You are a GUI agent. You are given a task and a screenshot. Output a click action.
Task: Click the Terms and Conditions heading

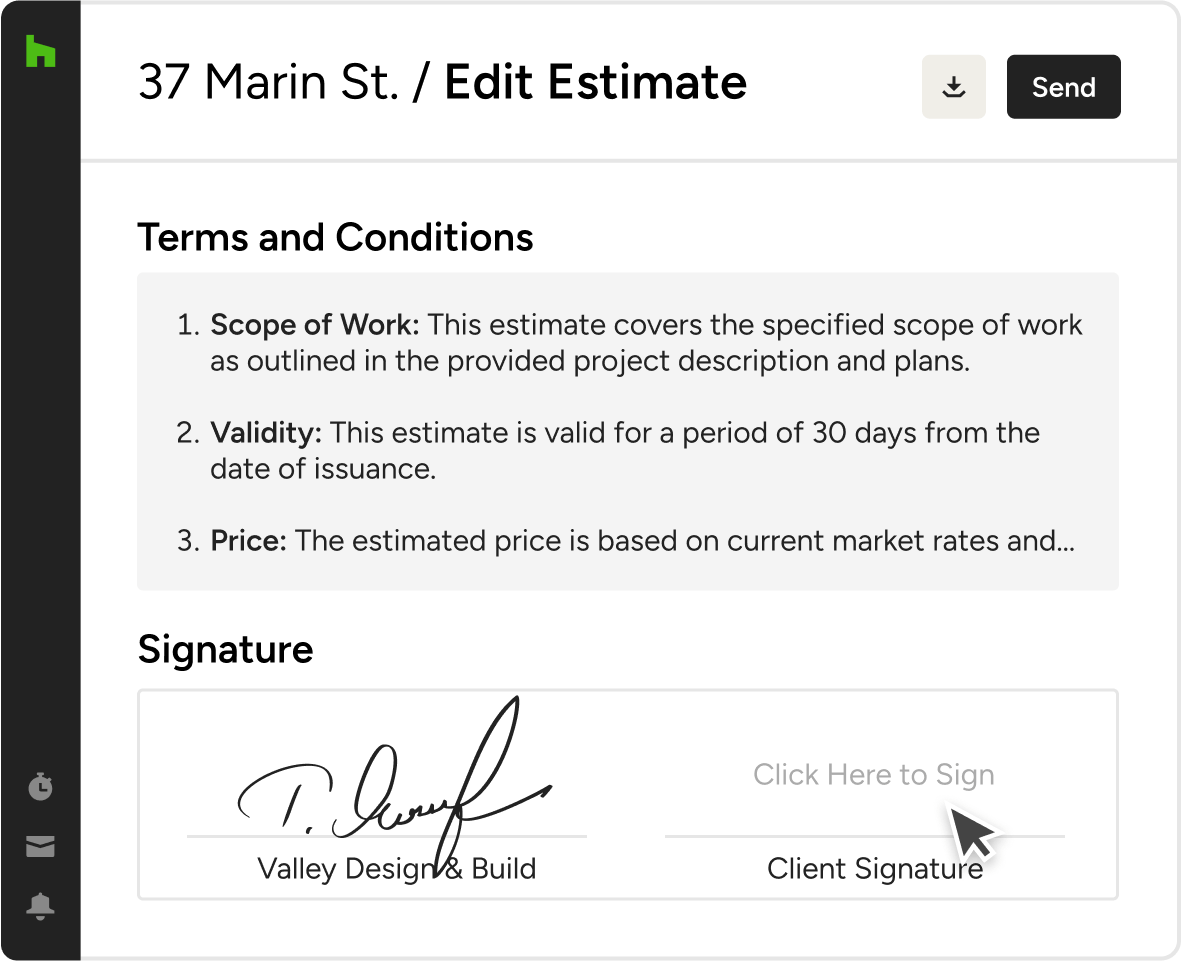tap(335, 237)
